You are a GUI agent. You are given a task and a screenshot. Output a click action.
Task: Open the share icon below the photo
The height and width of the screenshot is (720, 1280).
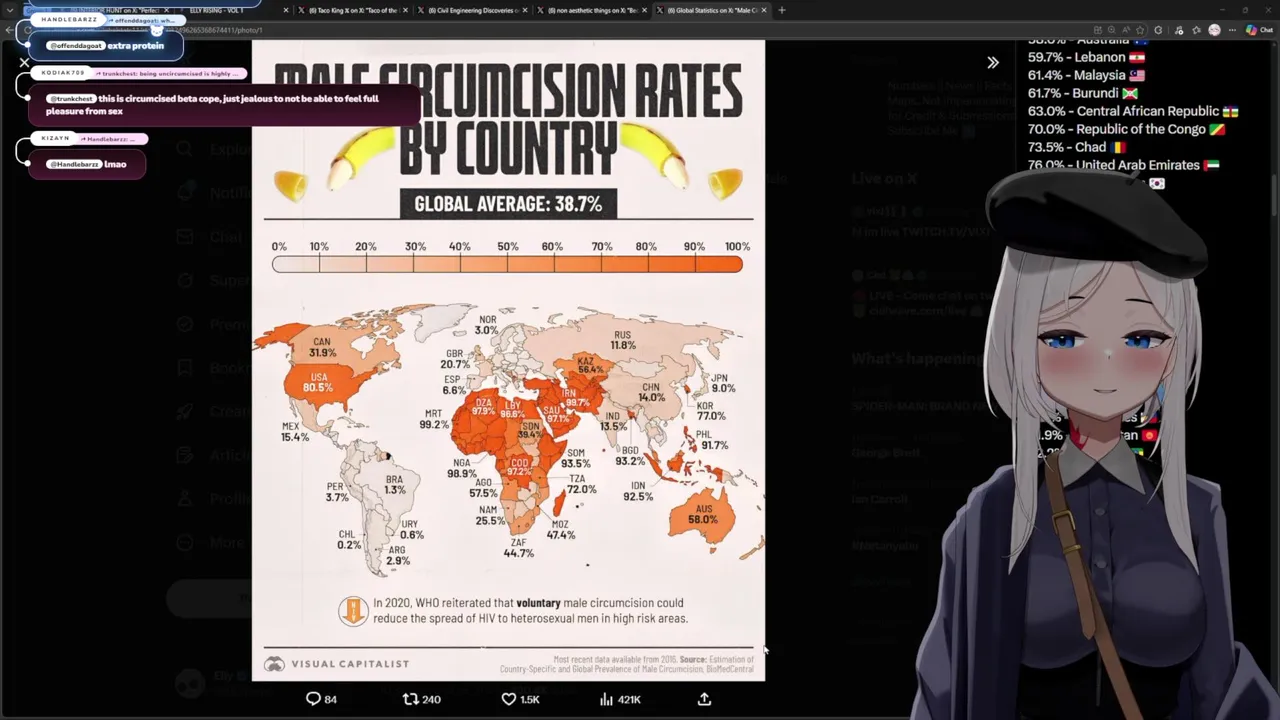(704, 699)
